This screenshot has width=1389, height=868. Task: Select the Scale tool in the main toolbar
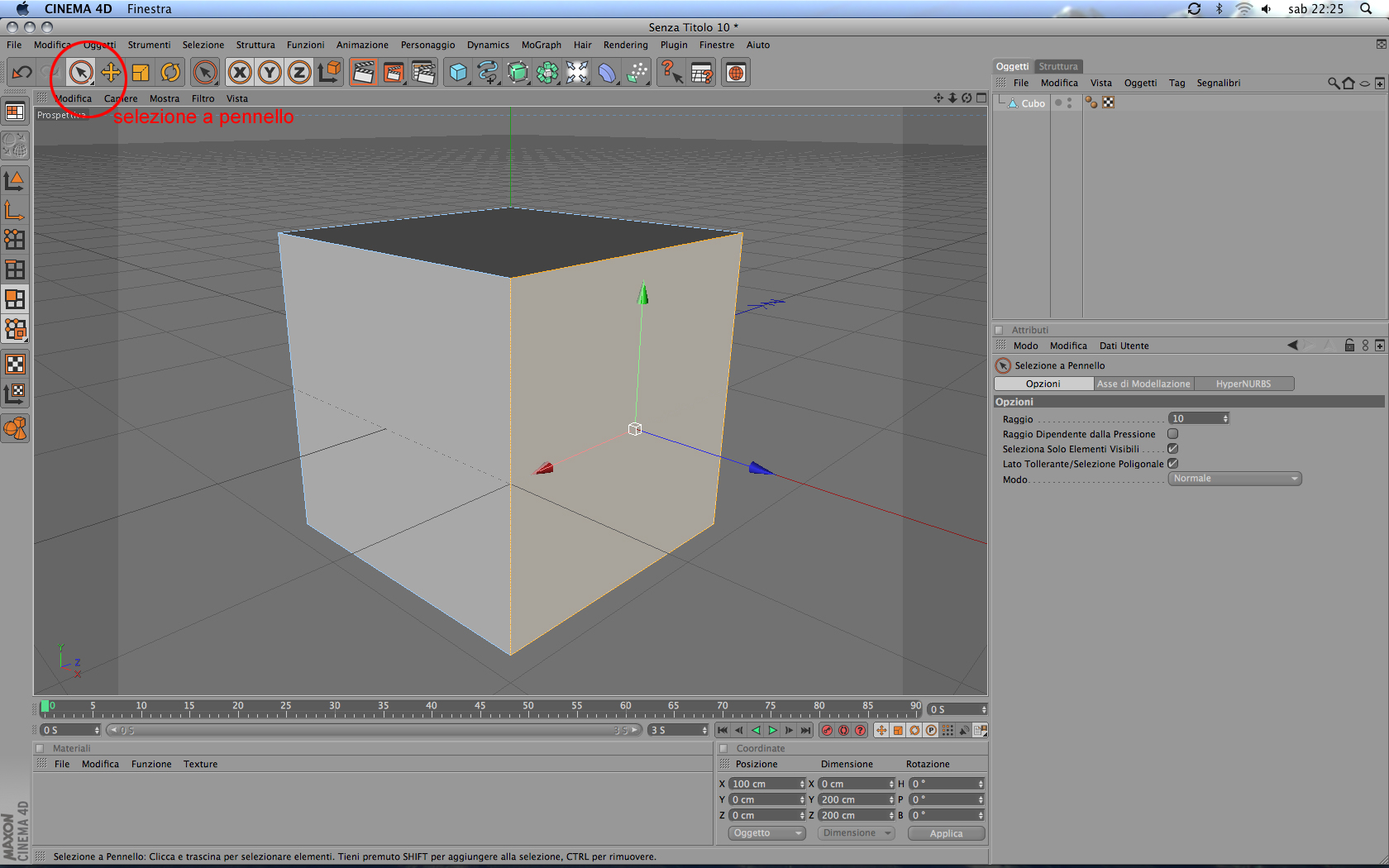tap(141, 73)
